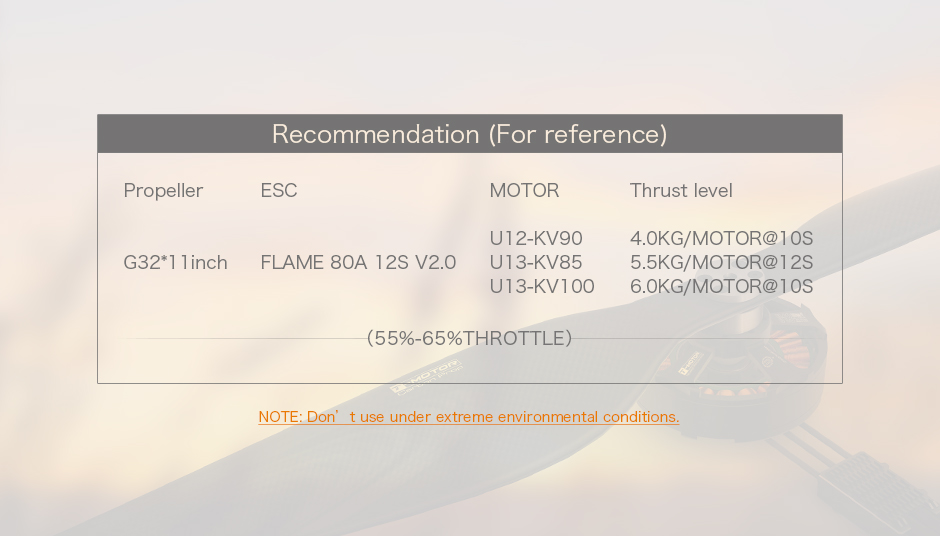Select the FLAME 80A 12S V2.0 entry
The height and width of the screenshot is (536, 940).
click(358, 263)
